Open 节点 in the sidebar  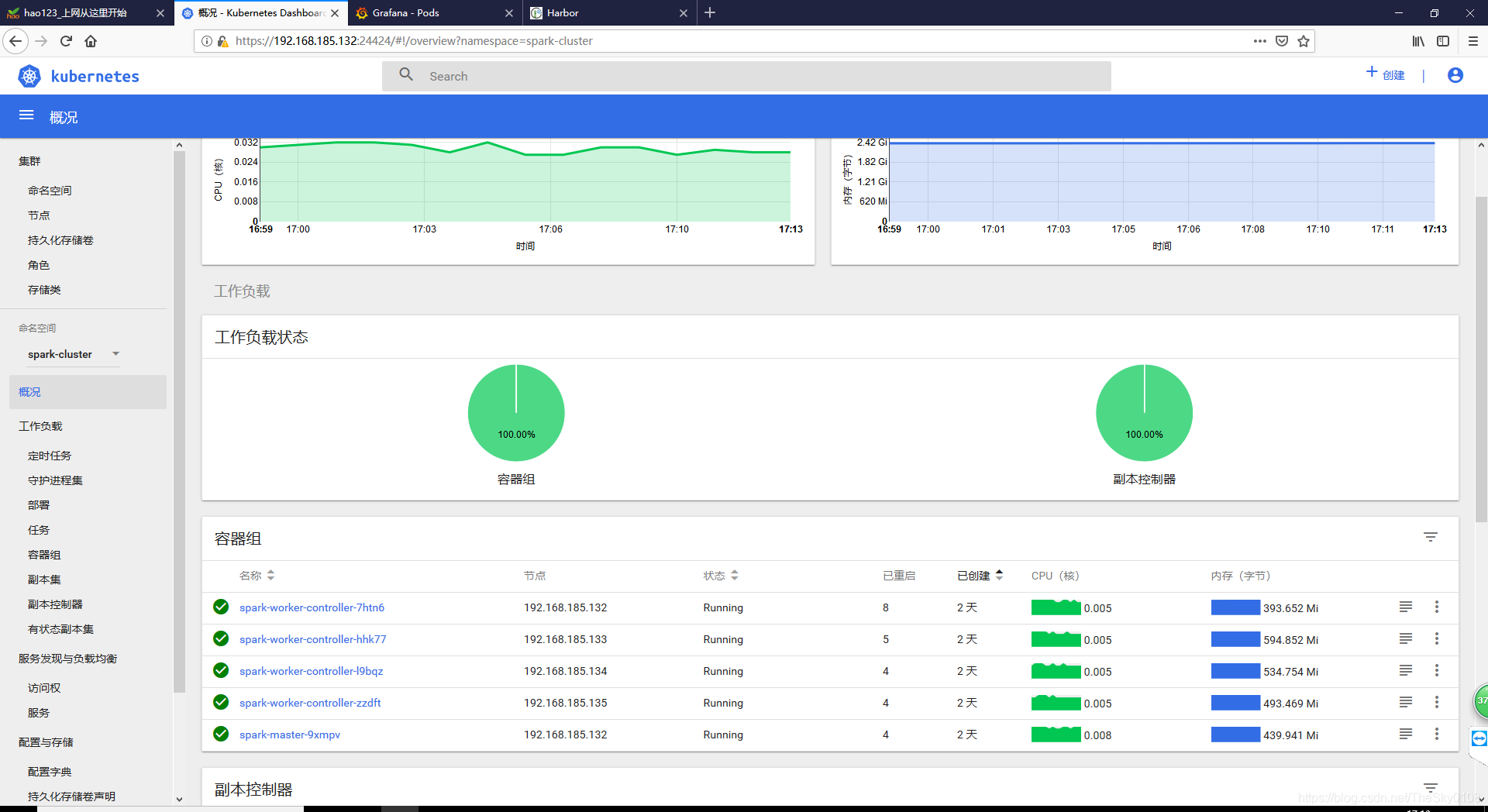point(39,215)
